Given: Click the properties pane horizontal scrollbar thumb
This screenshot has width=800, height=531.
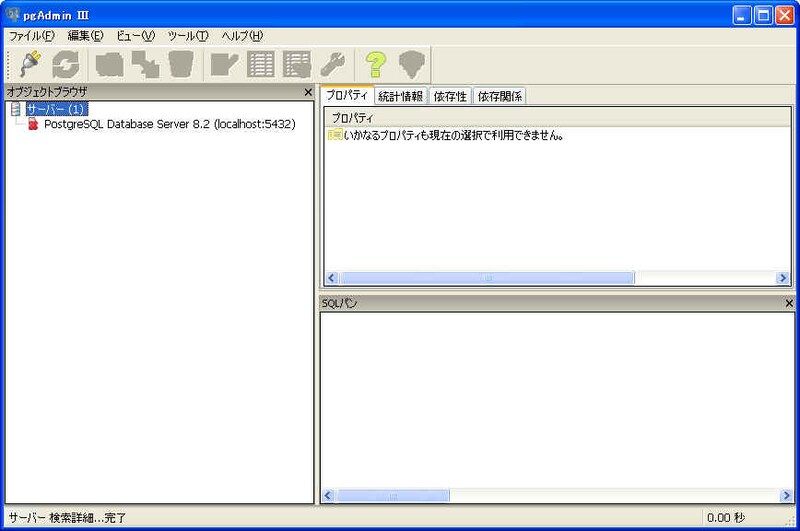Looking at the screenshot, I should coord(487,277).
